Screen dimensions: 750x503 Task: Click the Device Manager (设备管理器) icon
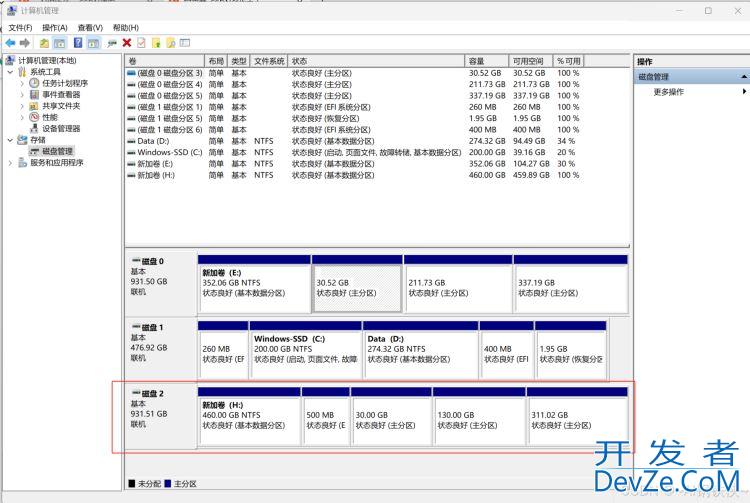tap(35, 128)
